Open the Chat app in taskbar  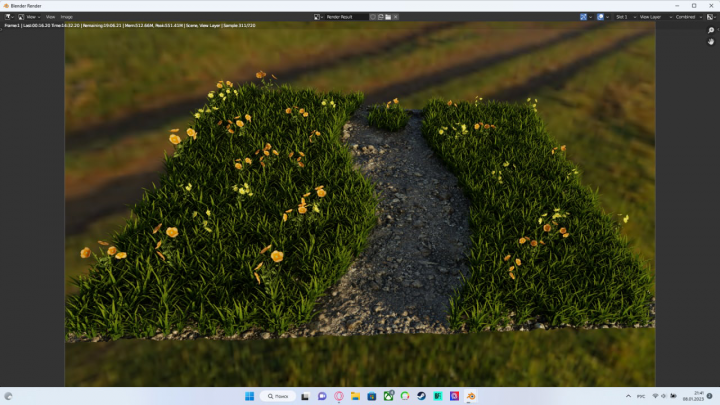click(x=322, y=396)
